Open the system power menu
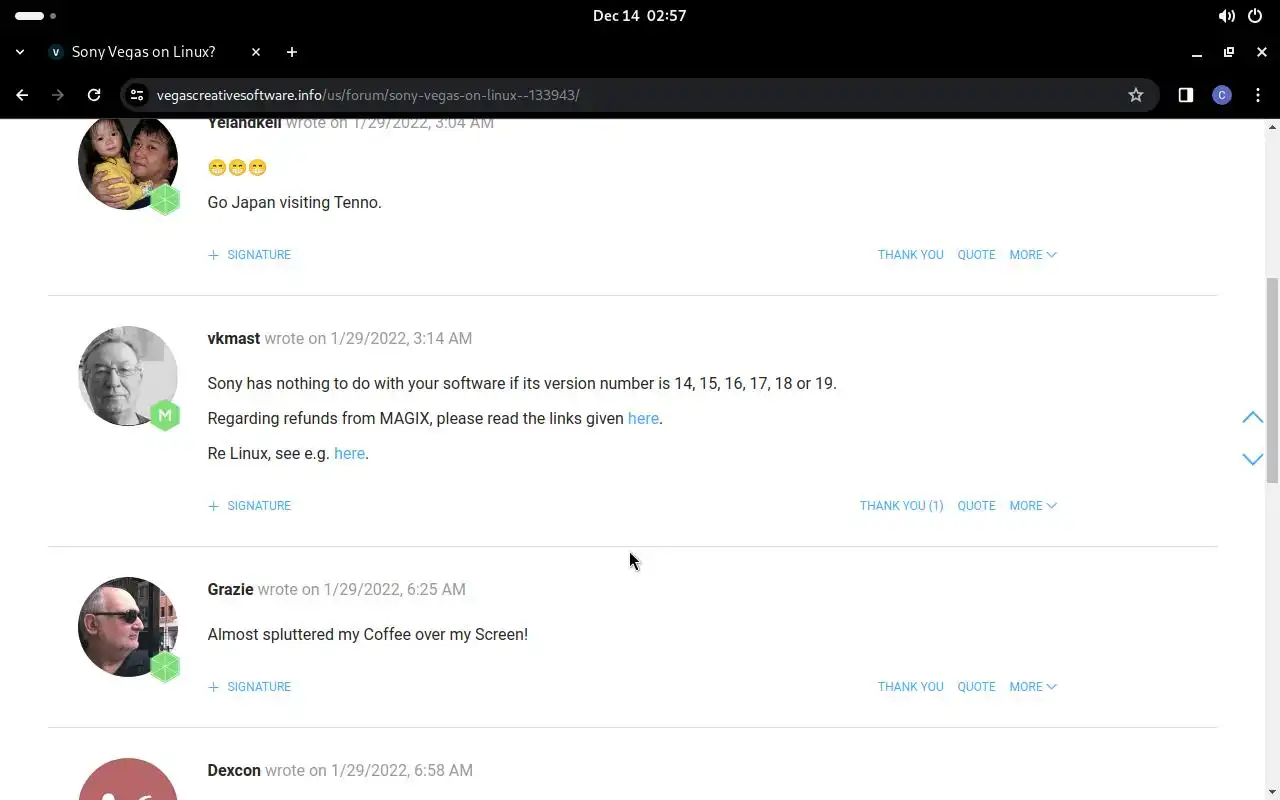Screen dimensions: 1280x800 1256,16
